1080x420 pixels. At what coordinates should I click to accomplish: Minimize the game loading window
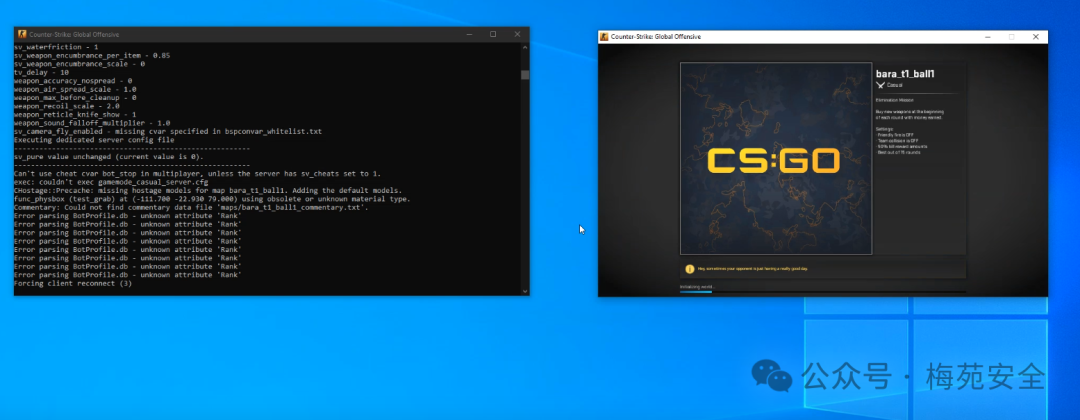click(x=988, y=36)
